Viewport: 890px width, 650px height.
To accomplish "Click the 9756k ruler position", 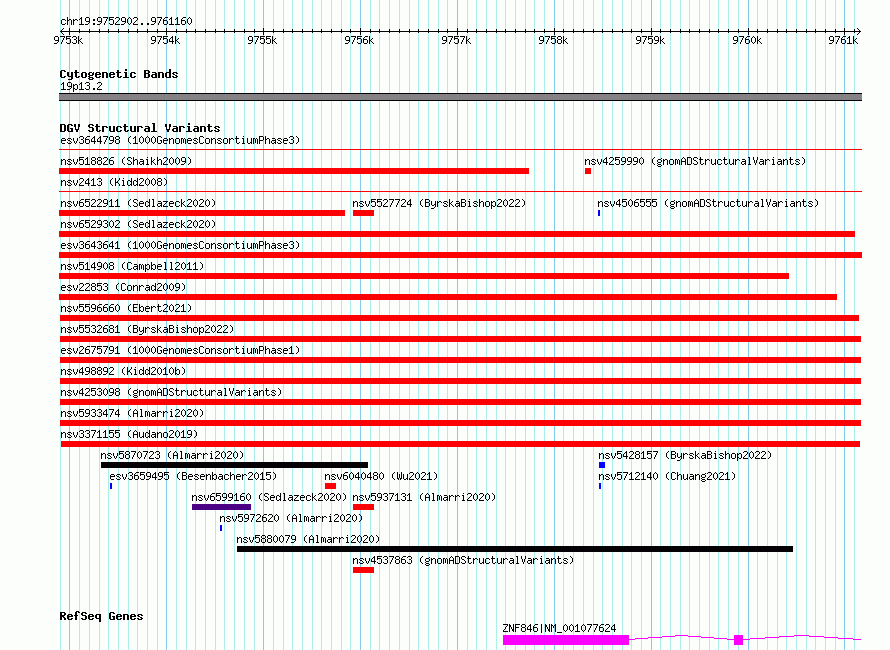I will click(359, 40).
